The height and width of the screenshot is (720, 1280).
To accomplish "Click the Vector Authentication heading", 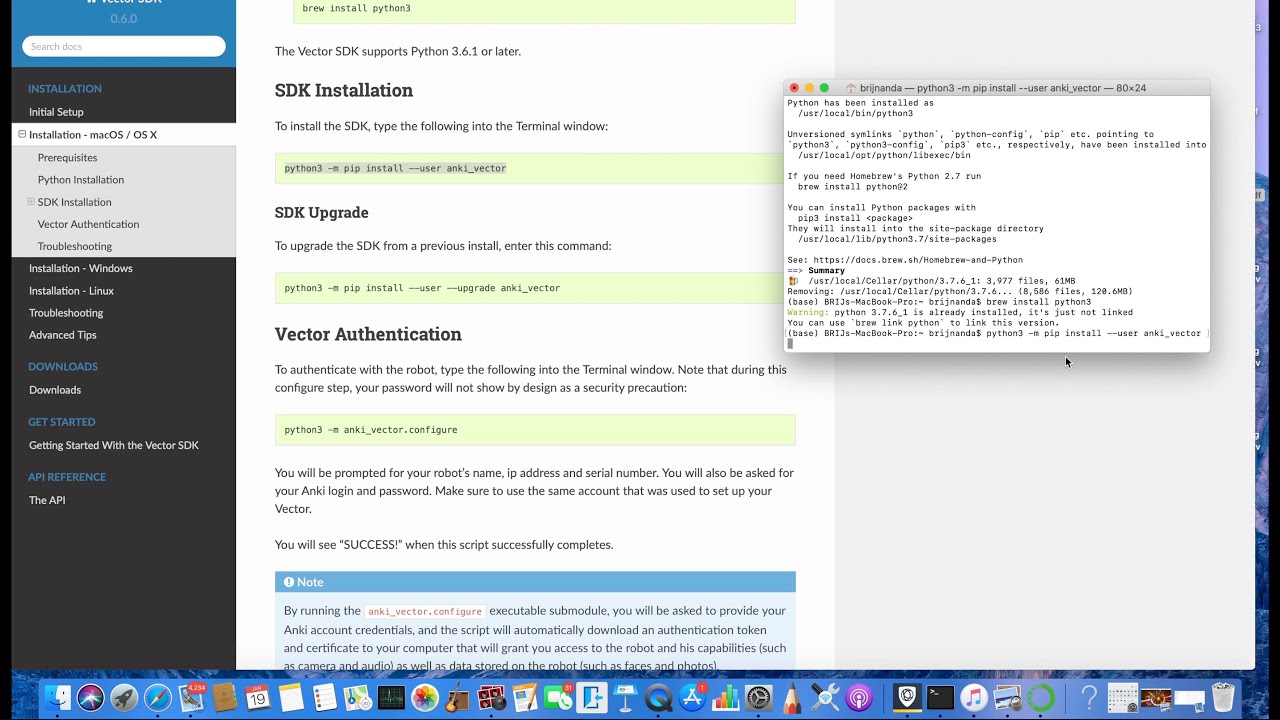I will point(368,334).
